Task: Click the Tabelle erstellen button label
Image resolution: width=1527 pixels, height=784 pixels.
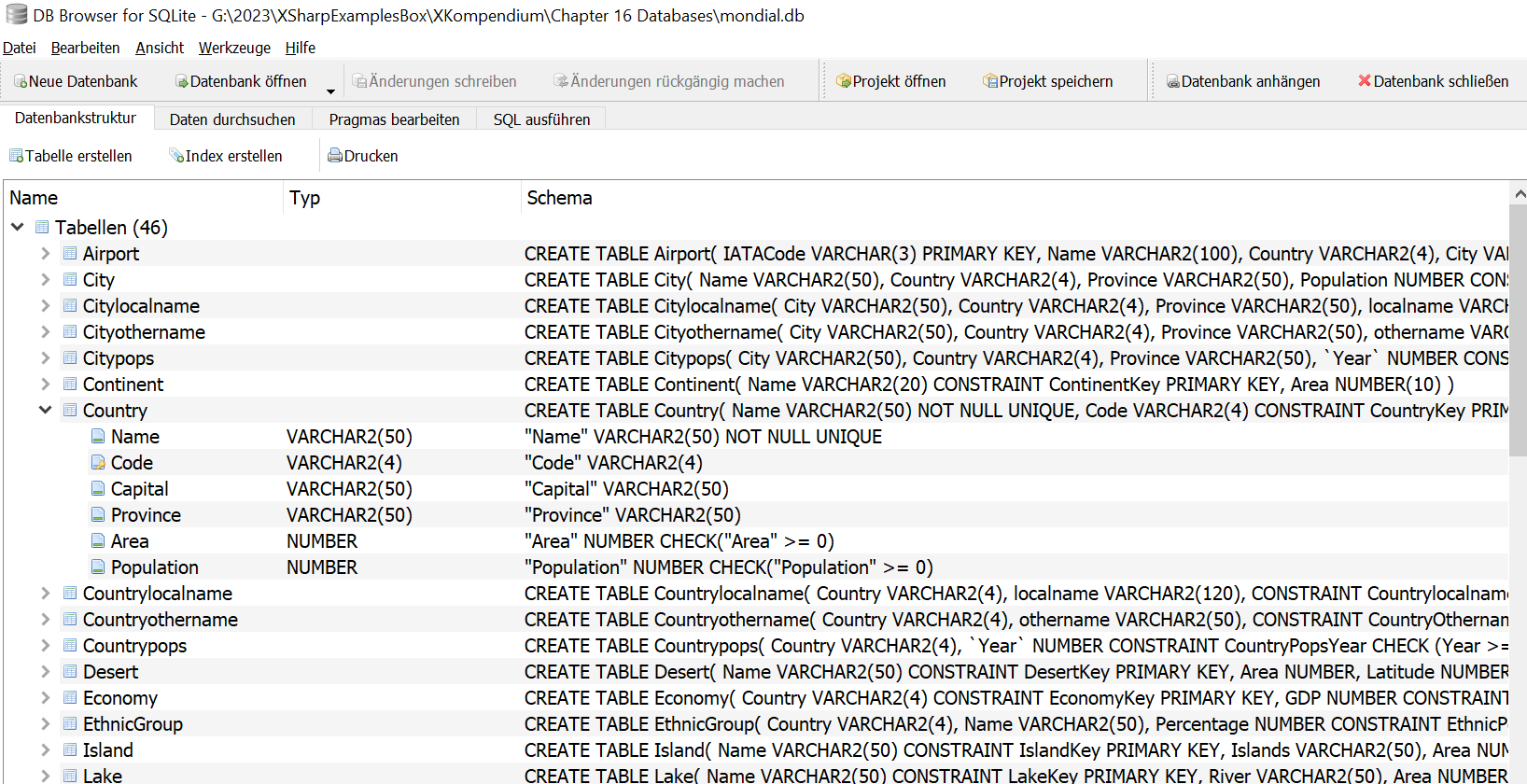Action: [x=78, y=156]
